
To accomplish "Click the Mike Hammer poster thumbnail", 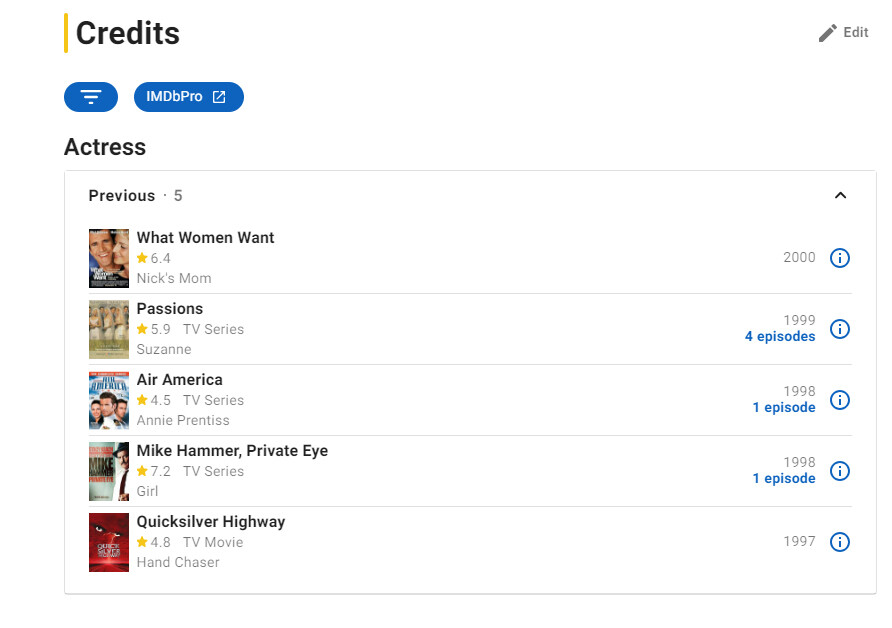I will 109,472.
